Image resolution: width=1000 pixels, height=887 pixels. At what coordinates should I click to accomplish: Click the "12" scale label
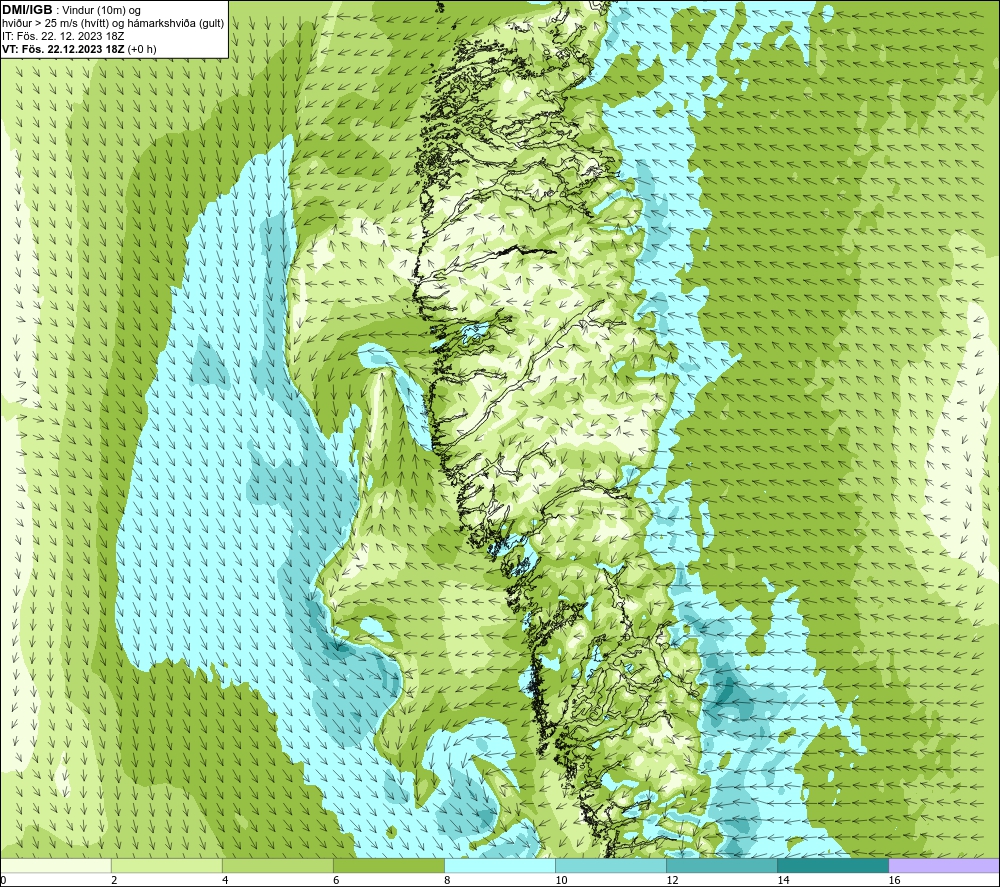click(672, 880)
